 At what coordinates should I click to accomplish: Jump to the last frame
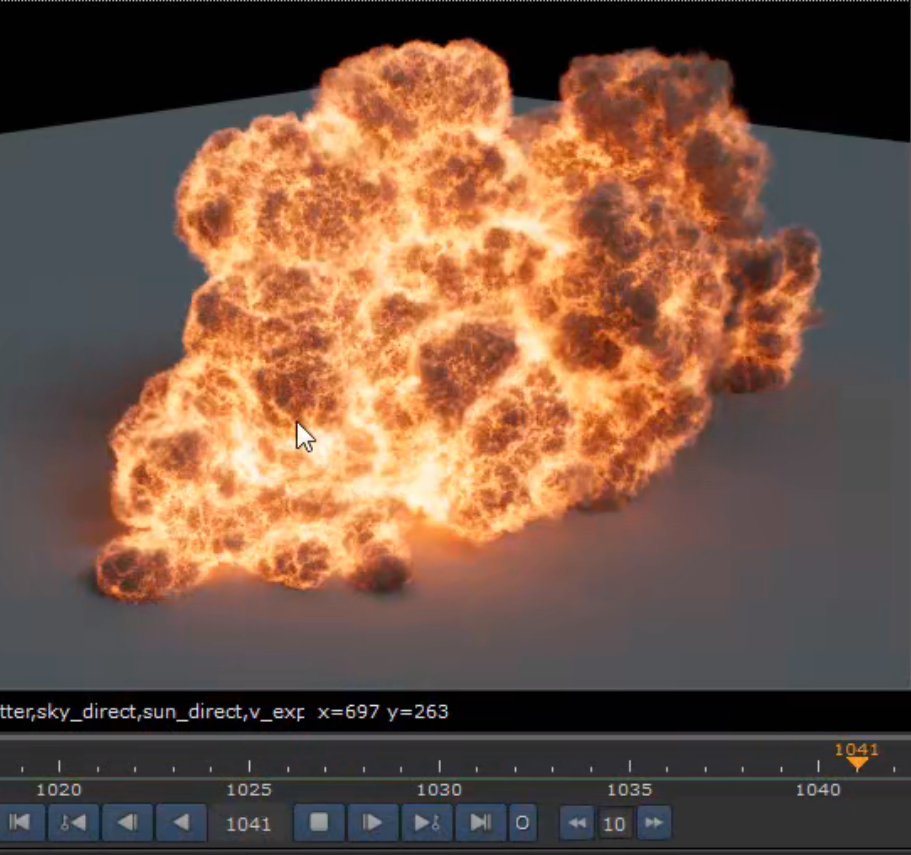click(x=480, y=822)
